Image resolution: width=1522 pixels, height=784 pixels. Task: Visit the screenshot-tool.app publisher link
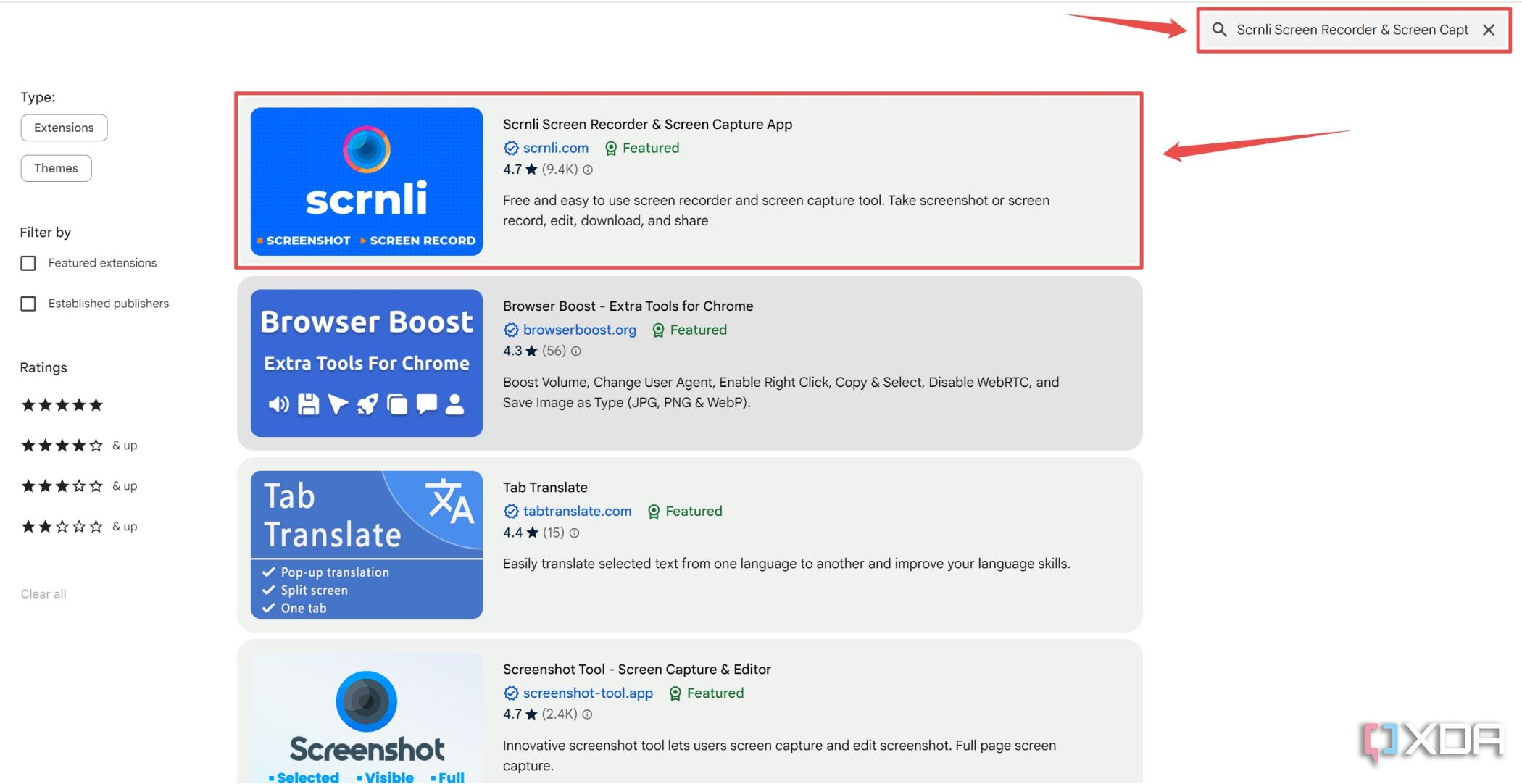[x=588, y=693]
